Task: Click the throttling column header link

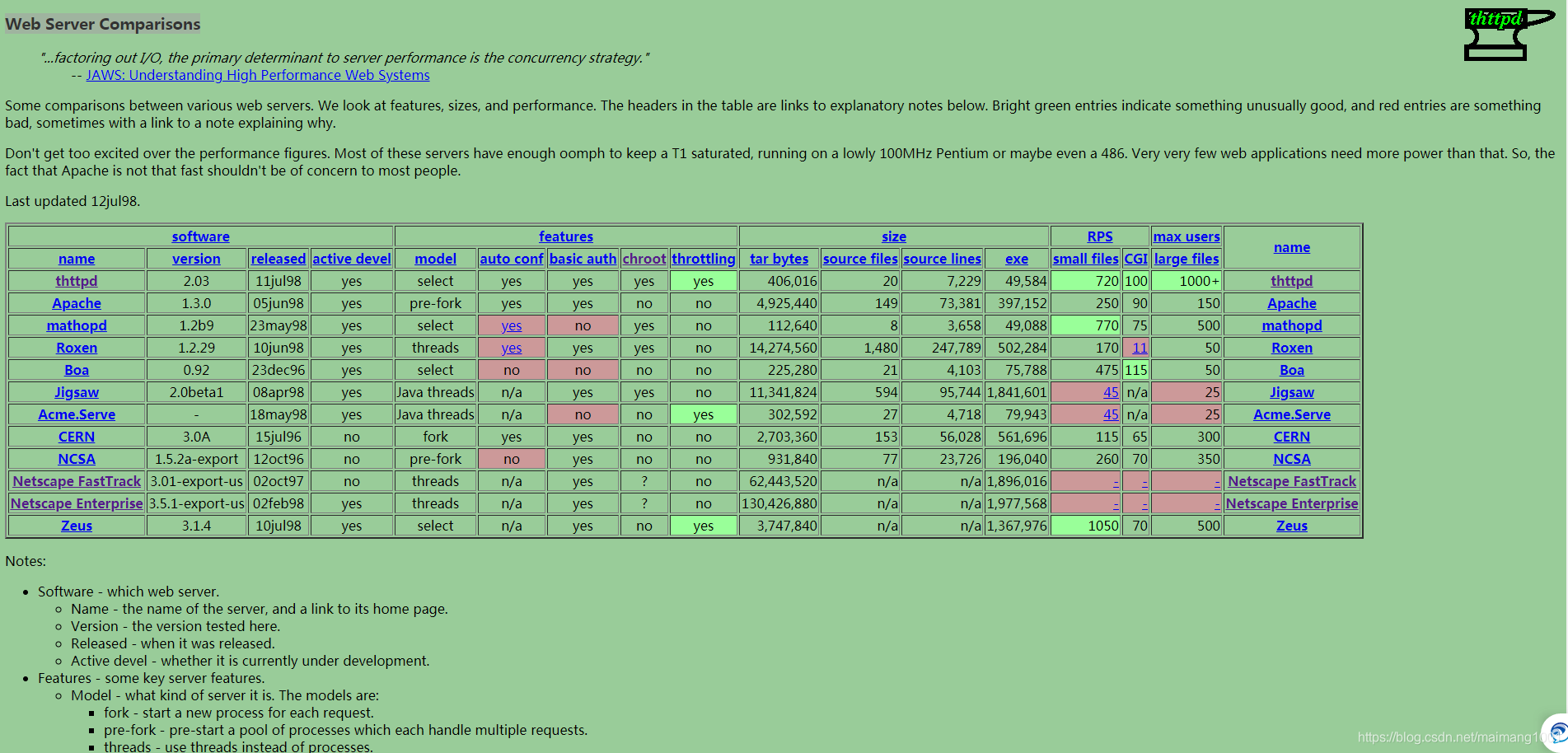Action: pyautogui.click(x=704, y=259)
